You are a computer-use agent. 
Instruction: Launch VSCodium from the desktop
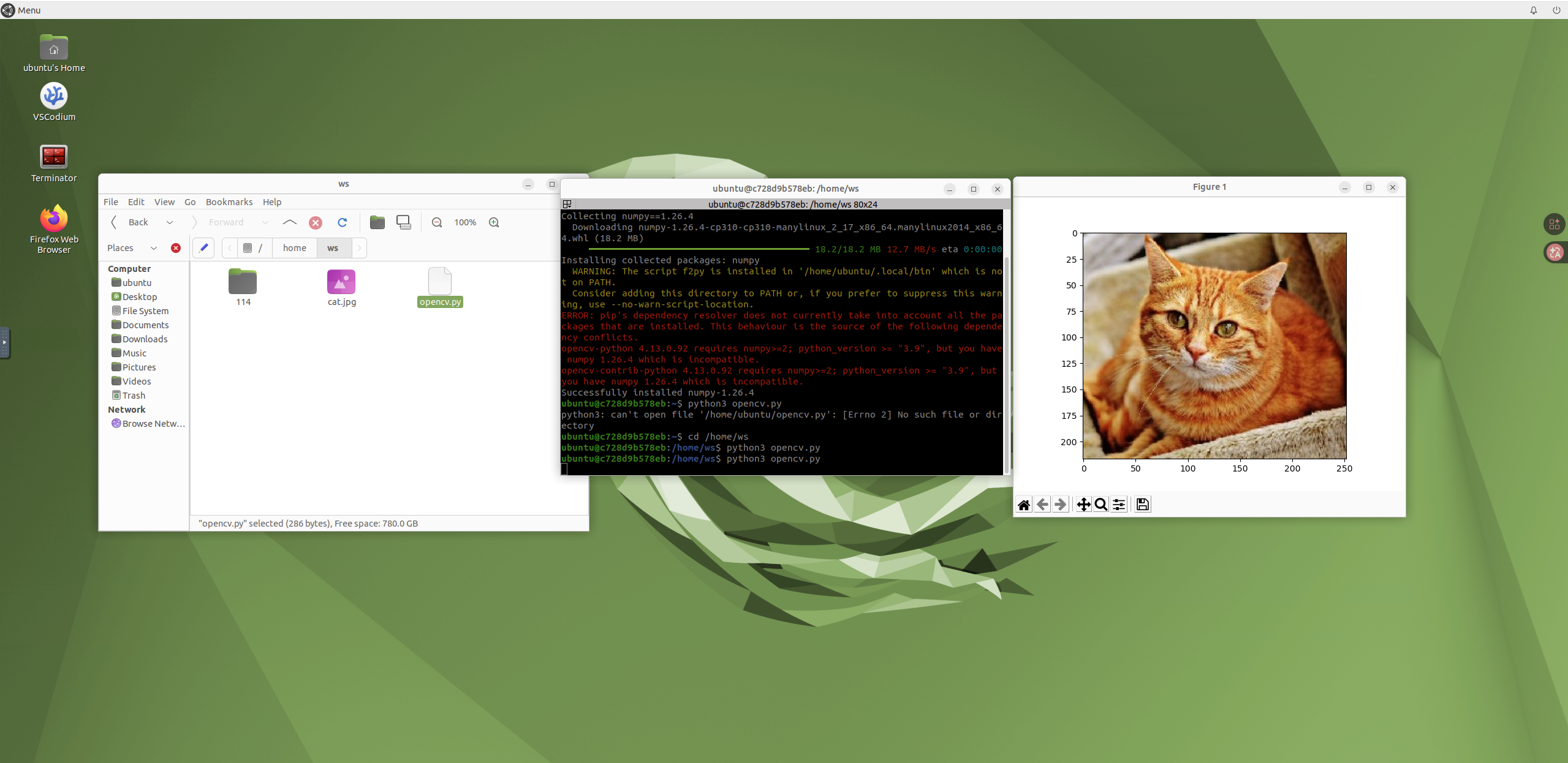pos(54,102)
